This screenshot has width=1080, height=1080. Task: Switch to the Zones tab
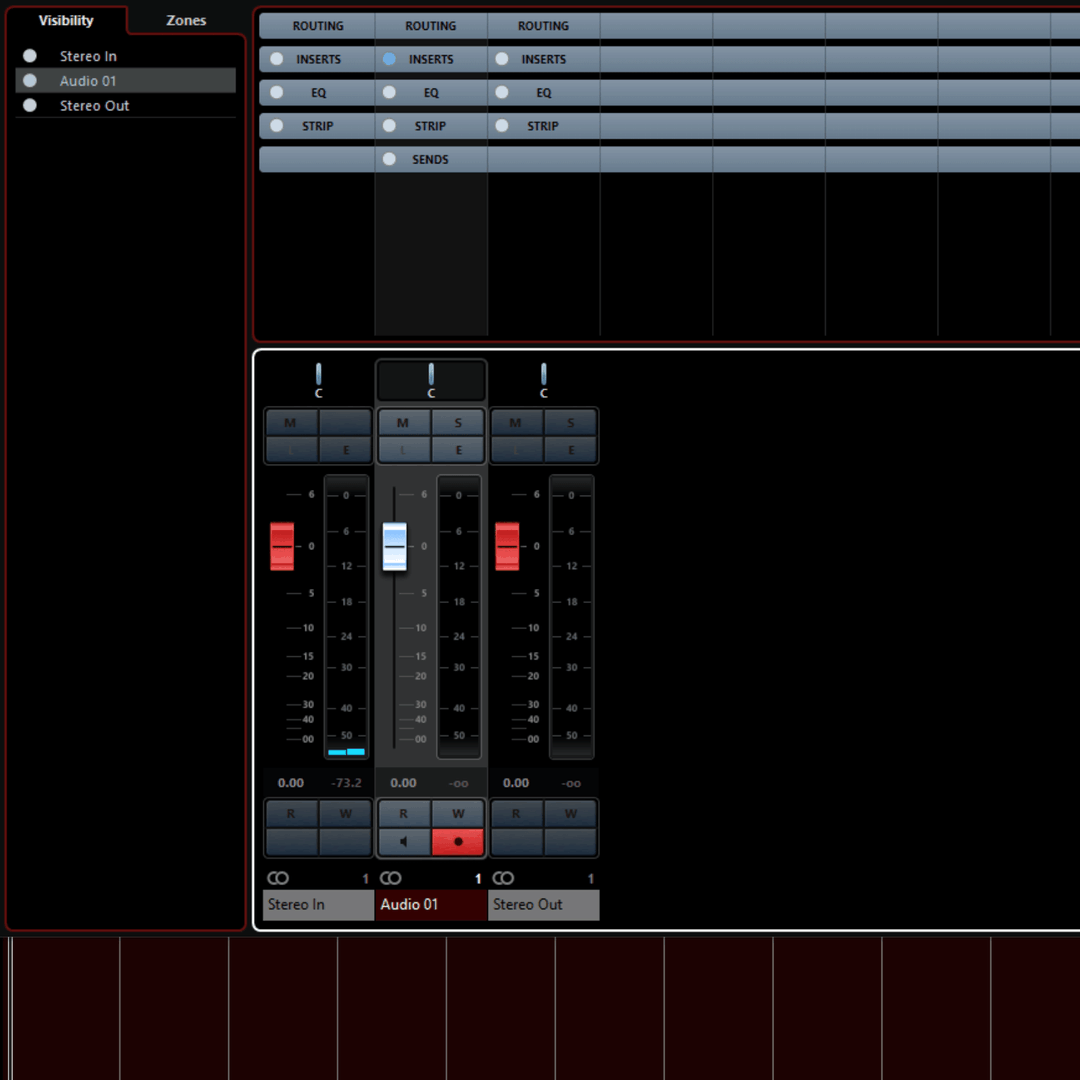pyautogui.click(x=185, y=20)
